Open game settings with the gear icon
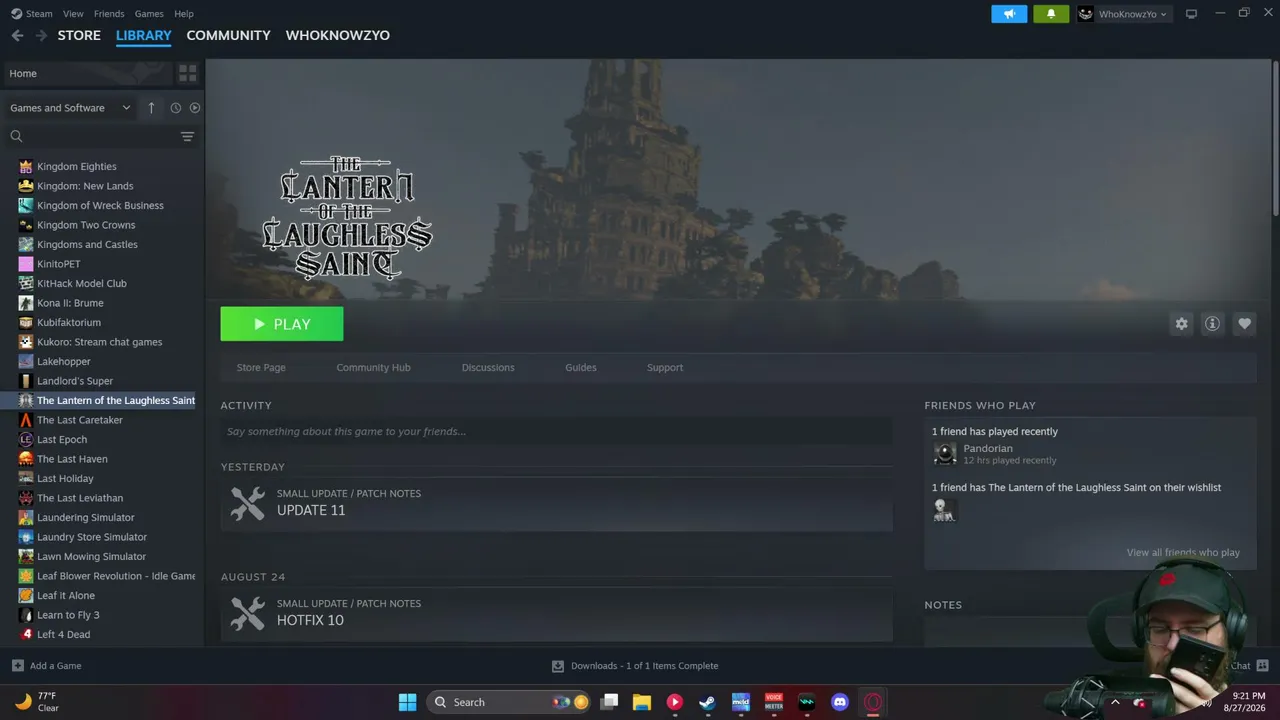The height and width of the screenshot is (720, 1280). [x=1182, y=324]
